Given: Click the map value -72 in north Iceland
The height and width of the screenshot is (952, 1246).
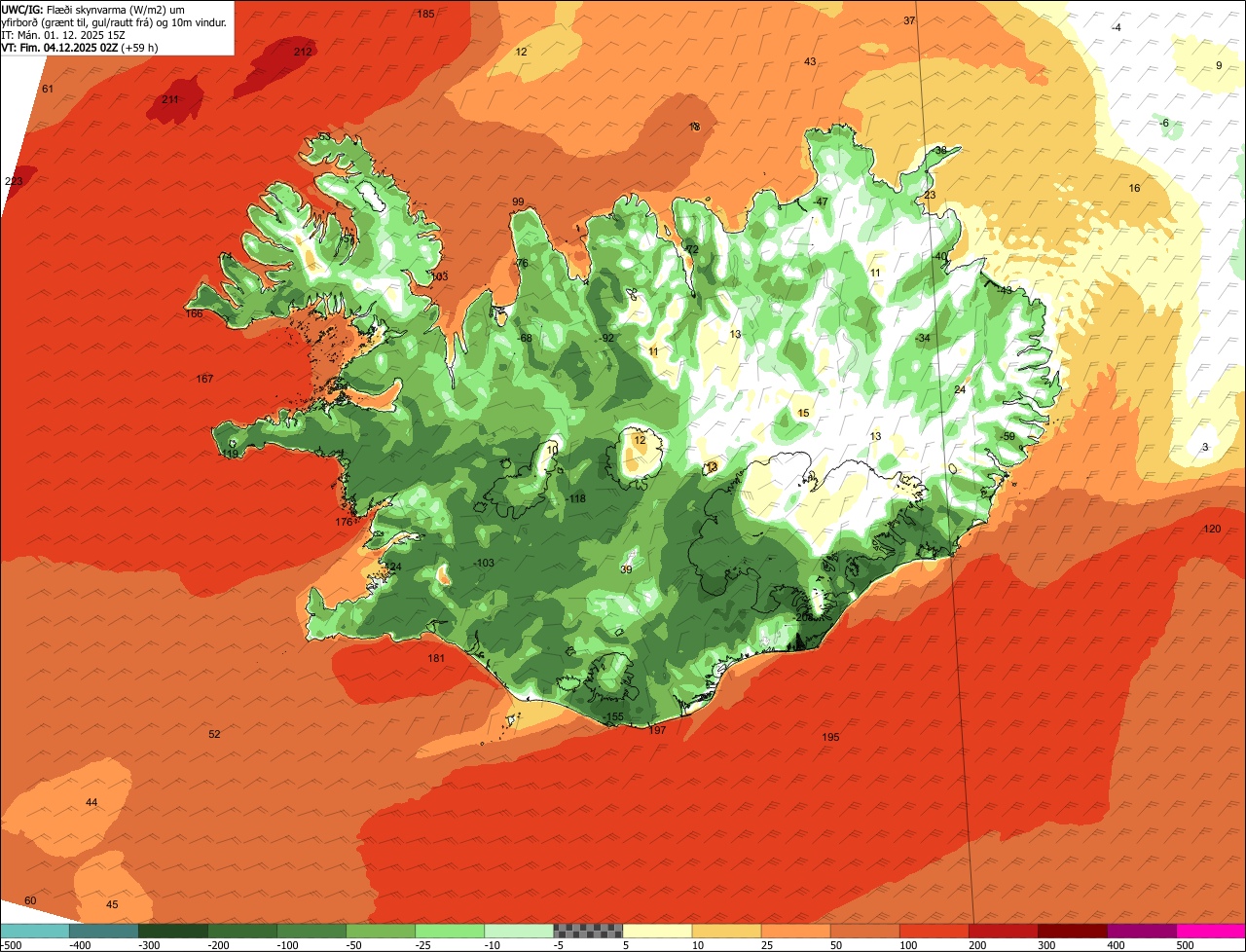Looking at the screenshot, I should coord(691,250).
